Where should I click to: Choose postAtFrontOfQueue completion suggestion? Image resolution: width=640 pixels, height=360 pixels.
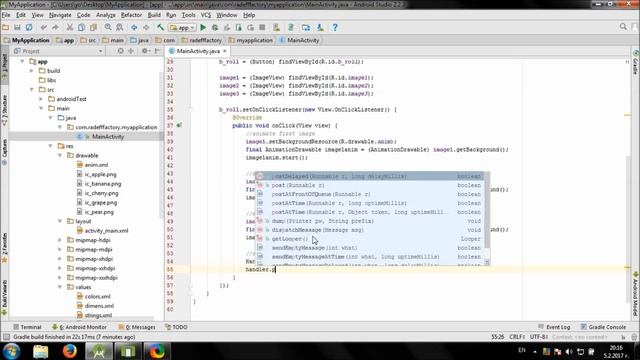[x=370, y=194]
